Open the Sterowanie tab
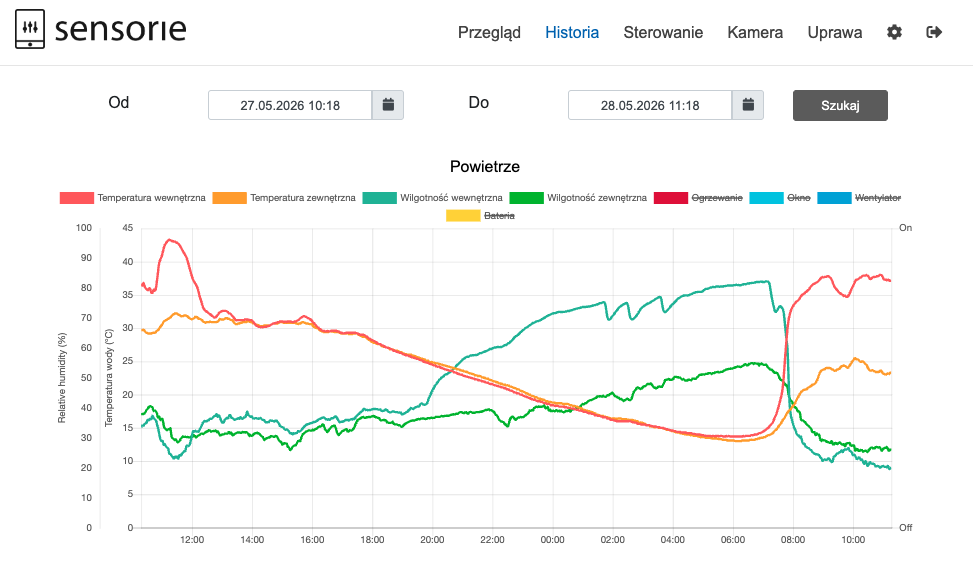 pyautogui.click(x=663, y=32)
